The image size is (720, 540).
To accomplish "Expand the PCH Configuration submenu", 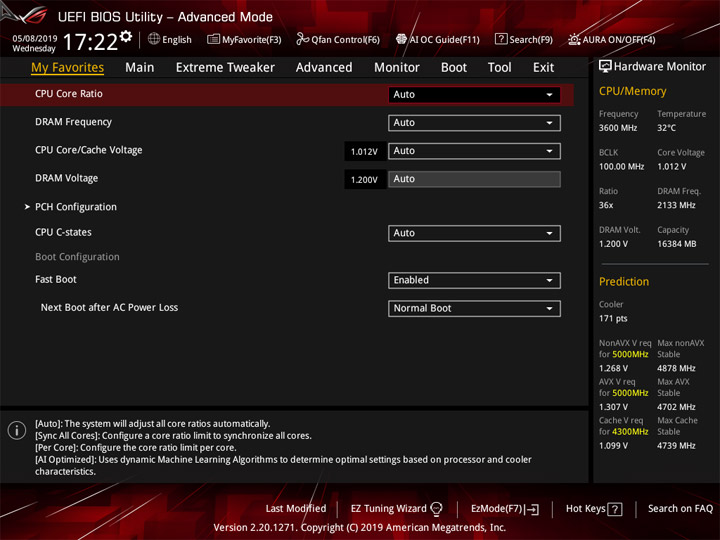I will click(x=76, y=207).
